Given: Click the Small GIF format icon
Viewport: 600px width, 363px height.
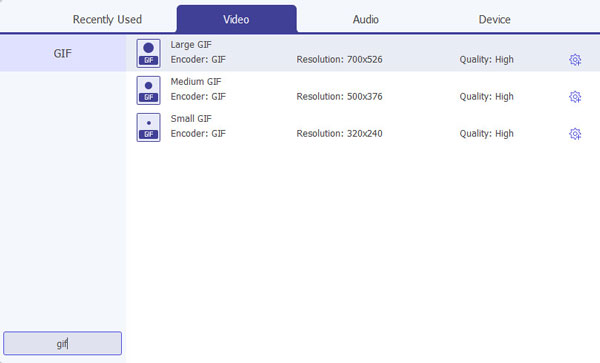Looking at the screenshot, I should [148, 127].
